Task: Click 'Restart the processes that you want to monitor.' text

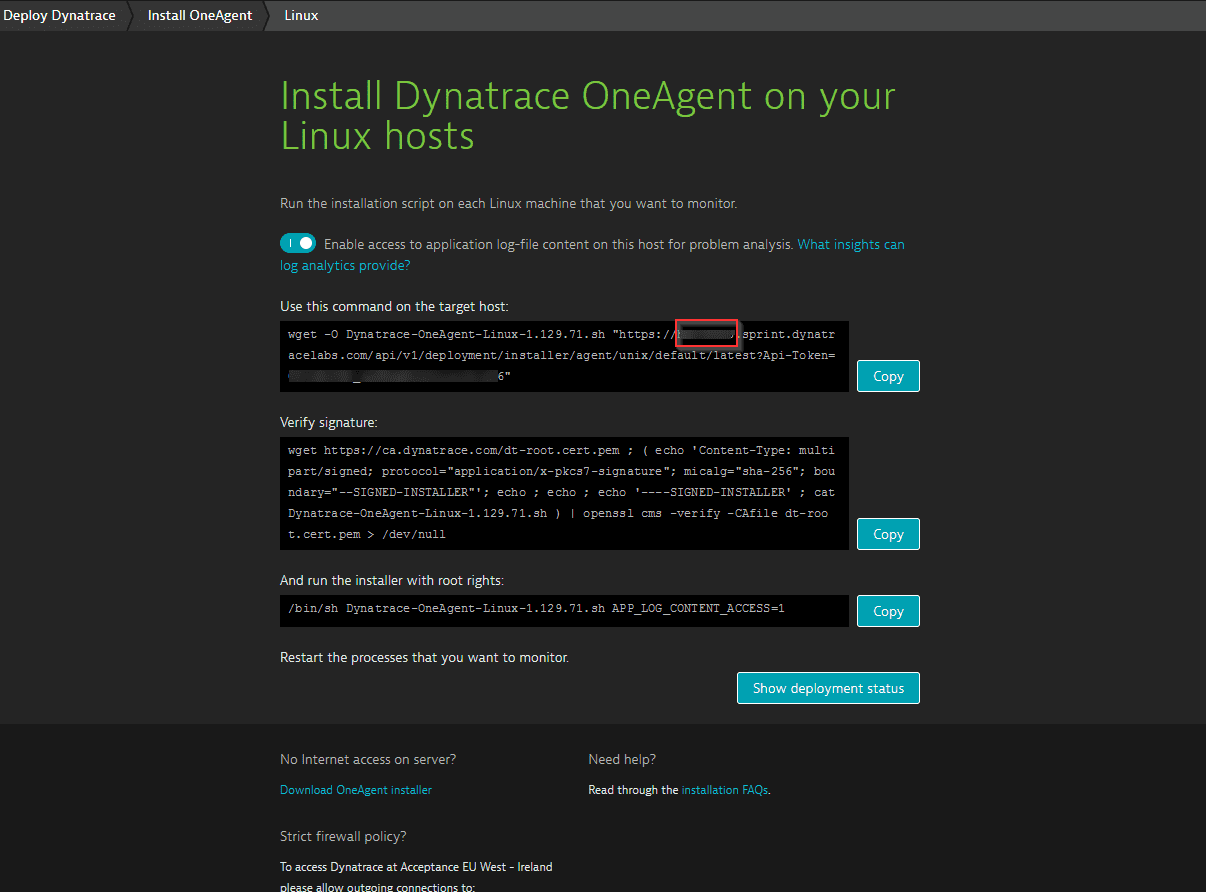Action: pos(424,658)
